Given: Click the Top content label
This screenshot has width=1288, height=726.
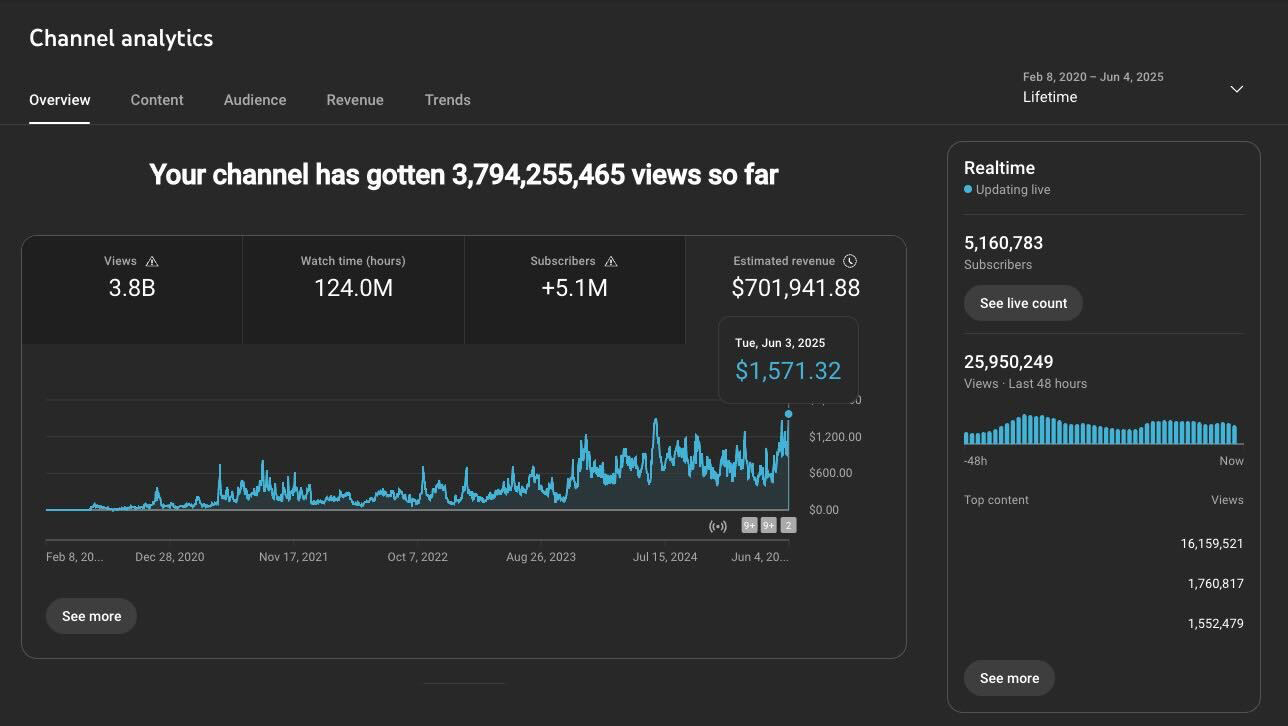Looking at the screenshot, I should coord(996,500).
